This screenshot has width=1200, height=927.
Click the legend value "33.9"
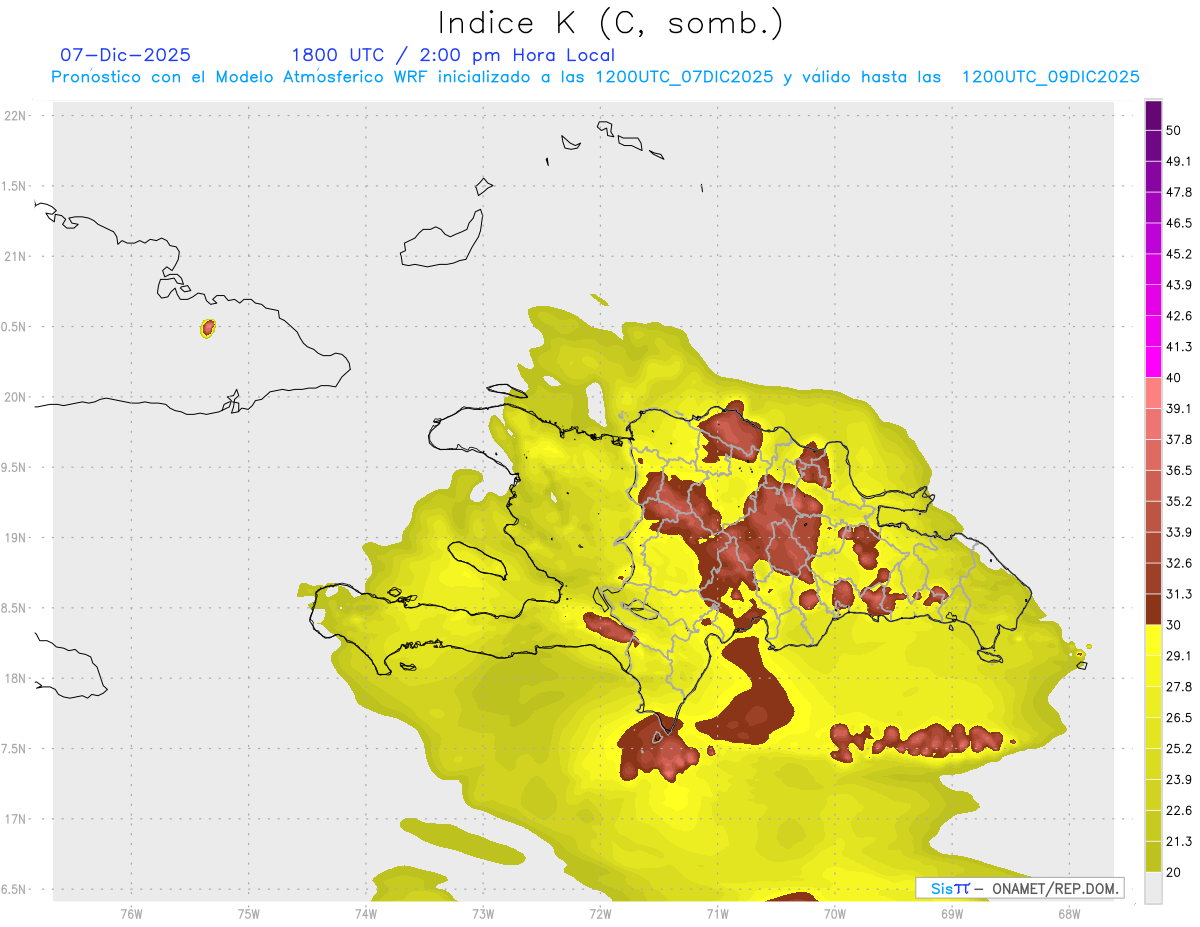(x=1178, y=532)
